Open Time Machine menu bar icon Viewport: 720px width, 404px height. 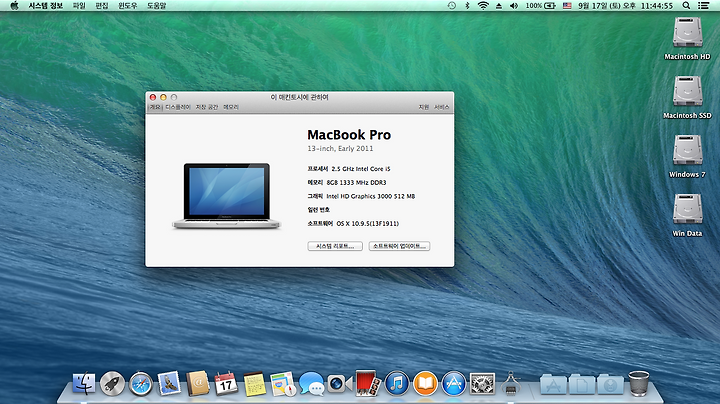coord(452,6)
